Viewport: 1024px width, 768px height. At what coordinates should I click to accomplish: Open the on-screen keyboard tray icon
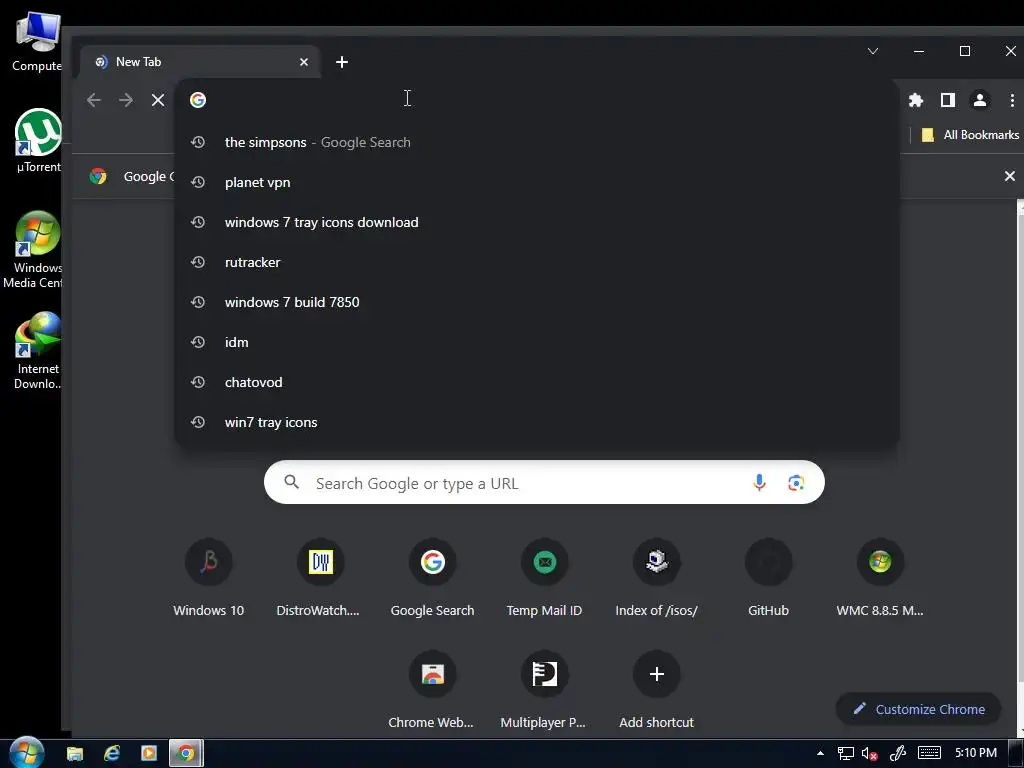click(x=929, y=753)
